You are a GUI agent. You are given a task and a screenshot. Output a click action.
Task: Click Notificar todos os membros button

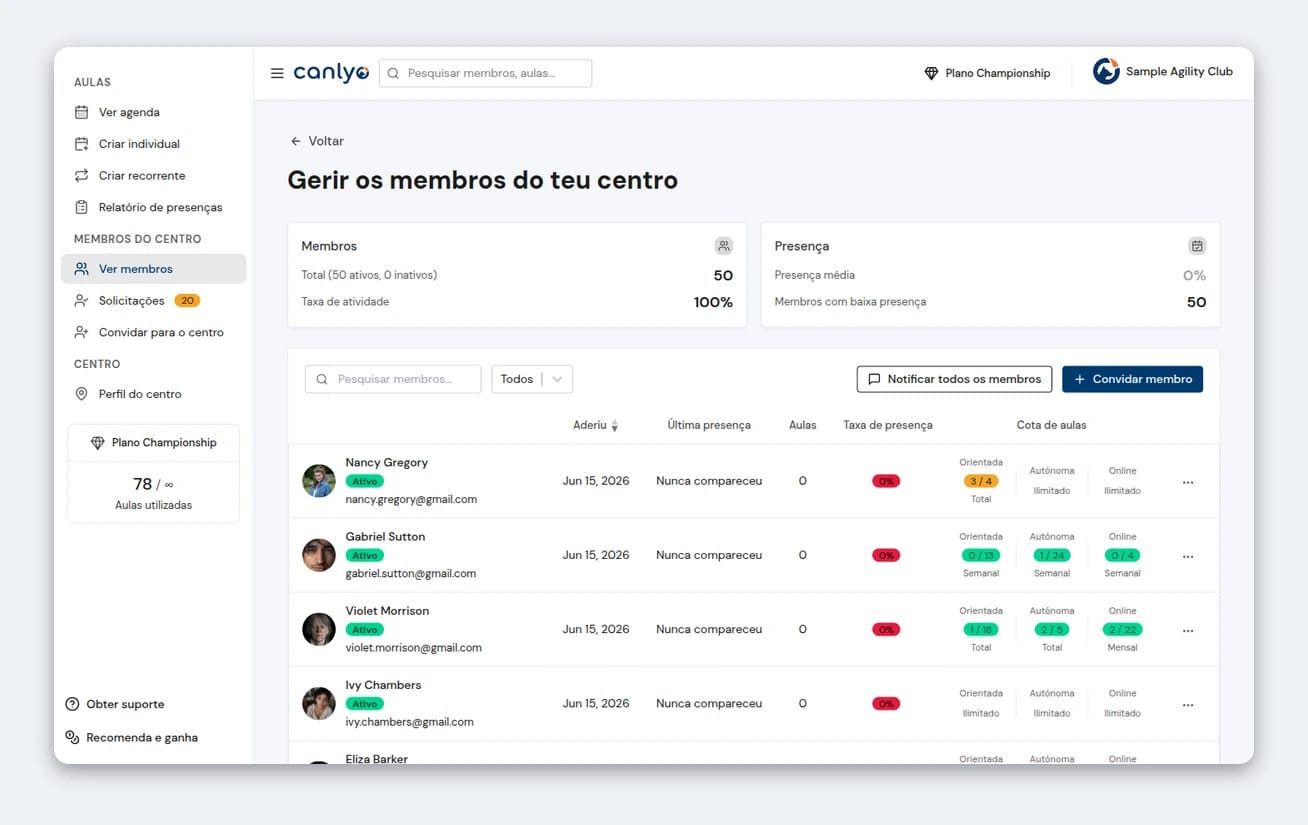(x=954, y=379)
